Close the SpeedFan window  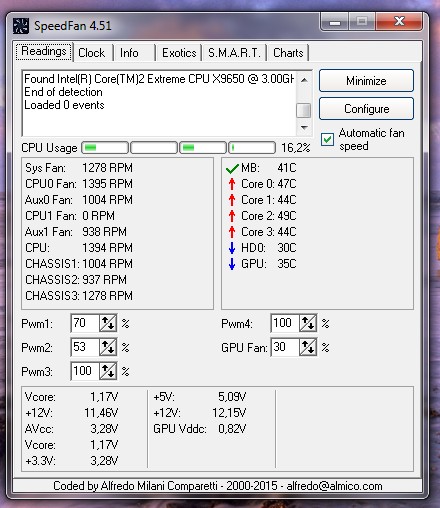(x=399, y=21)
